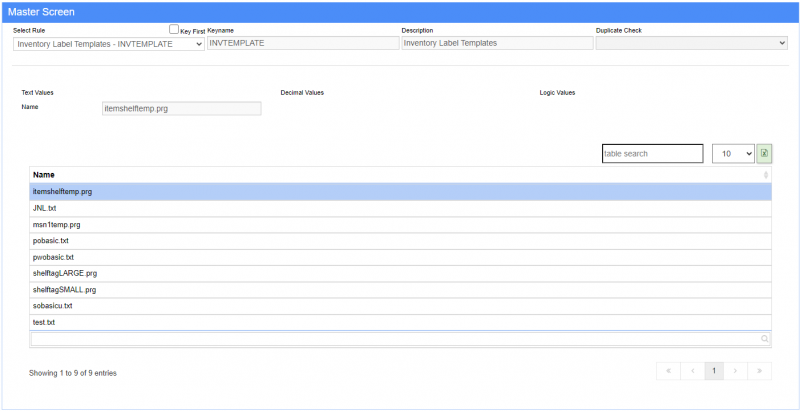800x411 pixels.
Task: Click the Name column sort arrows
Action: coord(766,175)
